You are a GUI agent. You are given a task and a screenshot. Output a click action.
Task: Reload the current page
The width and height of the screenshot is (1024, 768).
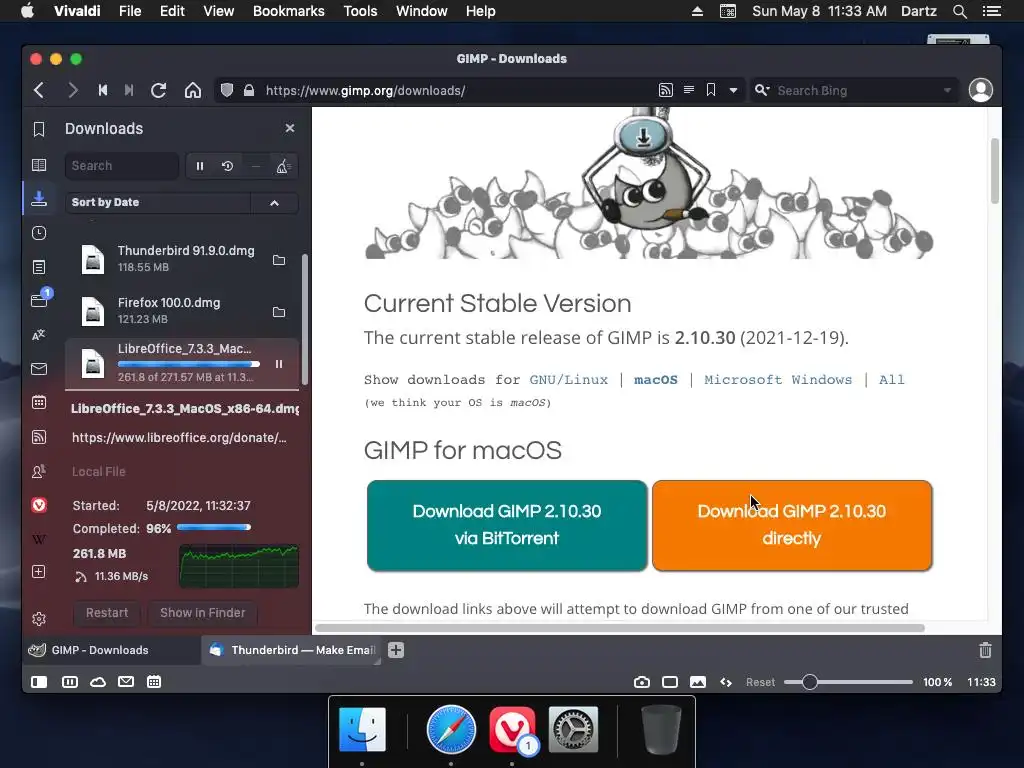tap(158, 90)
